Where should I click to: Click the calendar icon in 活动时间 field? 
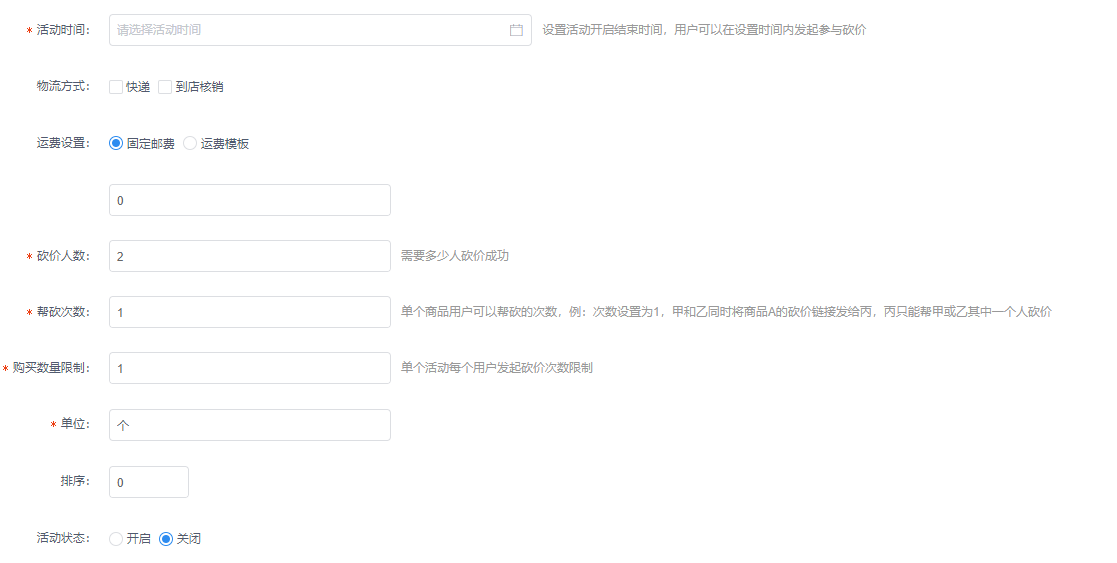516,30
